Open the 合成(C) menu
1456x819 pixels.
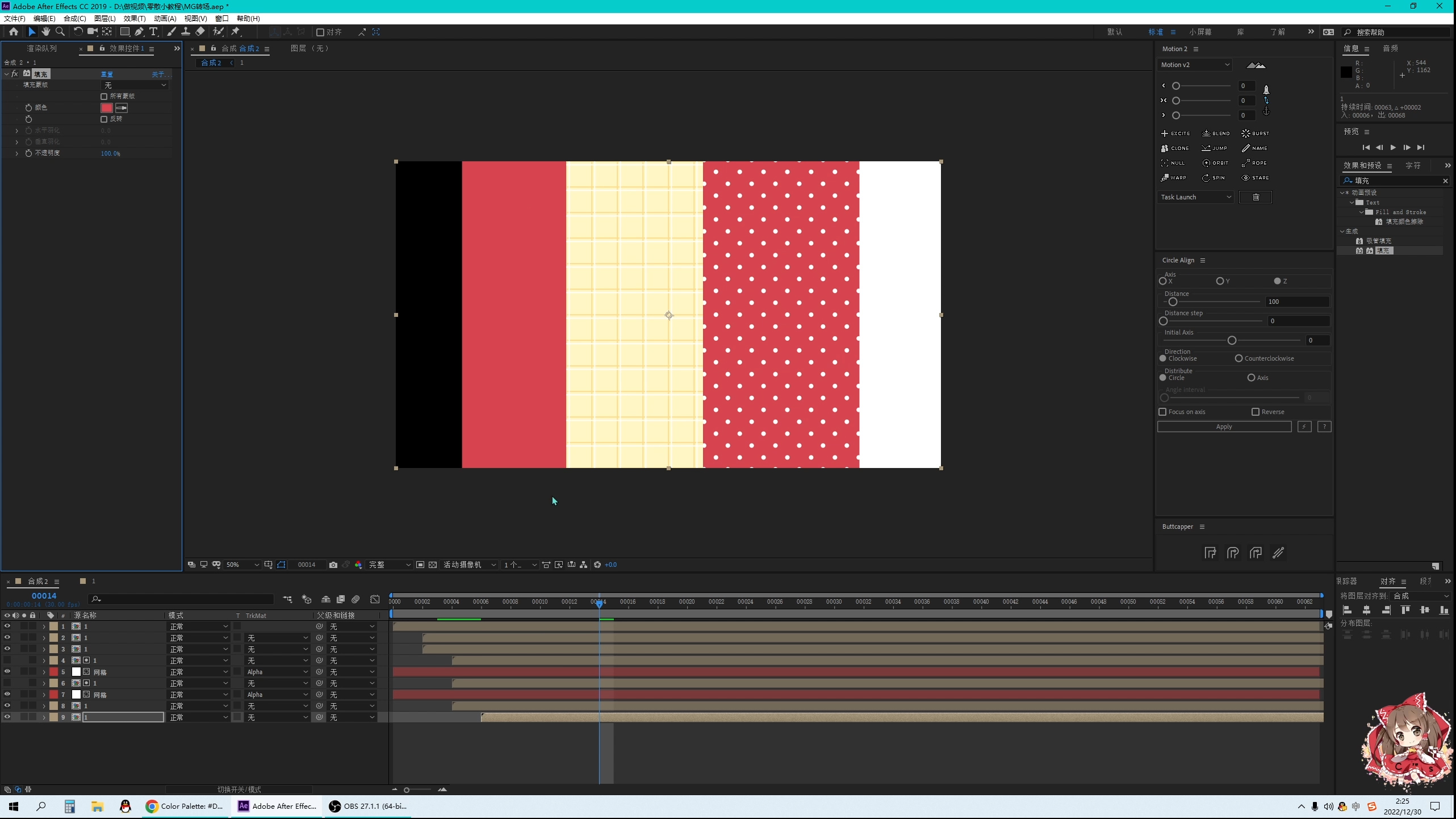[74, 18]
